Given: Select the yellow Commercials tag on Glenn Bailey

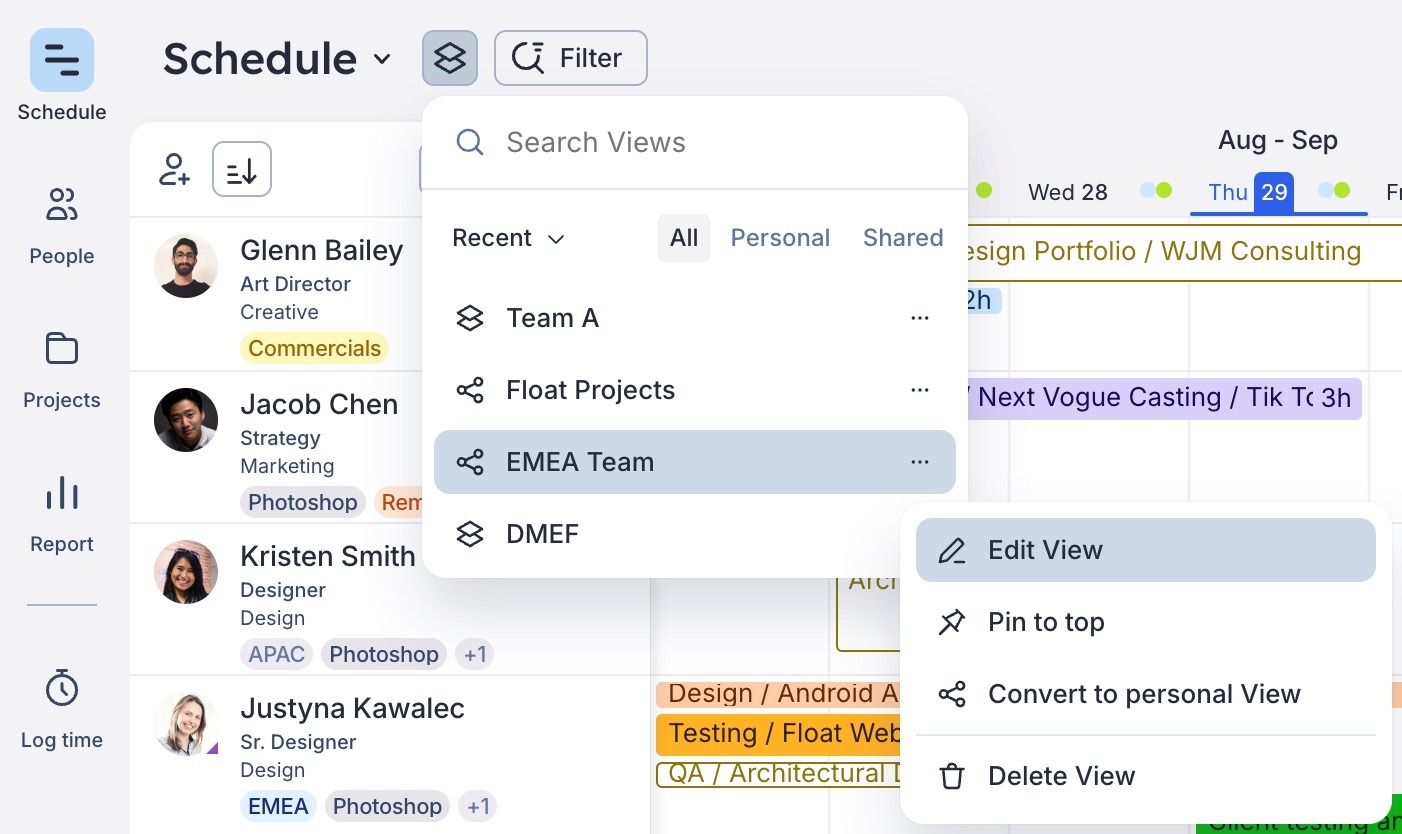Looking at the screenshot, I should point(314,348).
